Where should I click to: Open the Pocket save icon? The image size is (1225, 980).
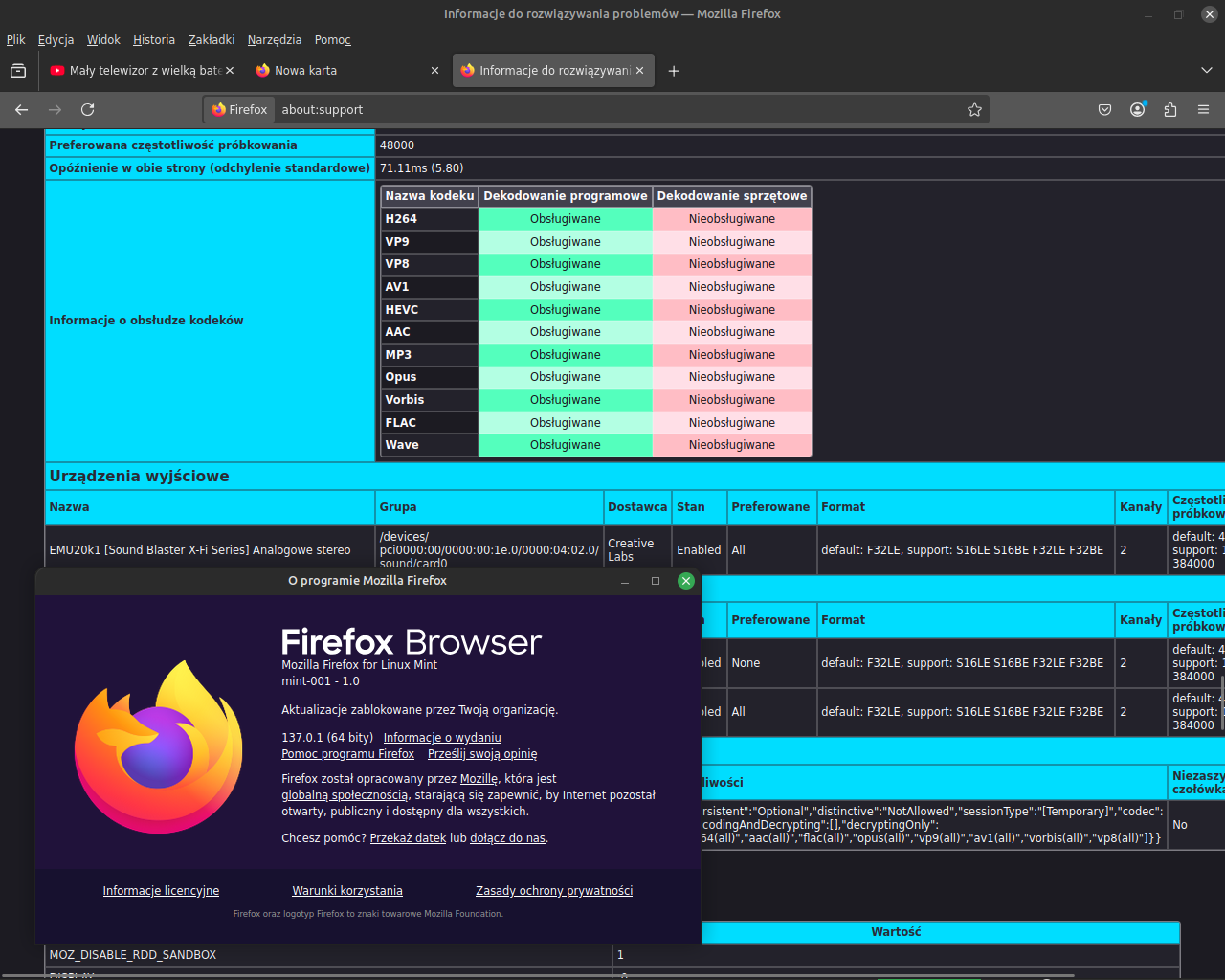tap(1105, 110)
